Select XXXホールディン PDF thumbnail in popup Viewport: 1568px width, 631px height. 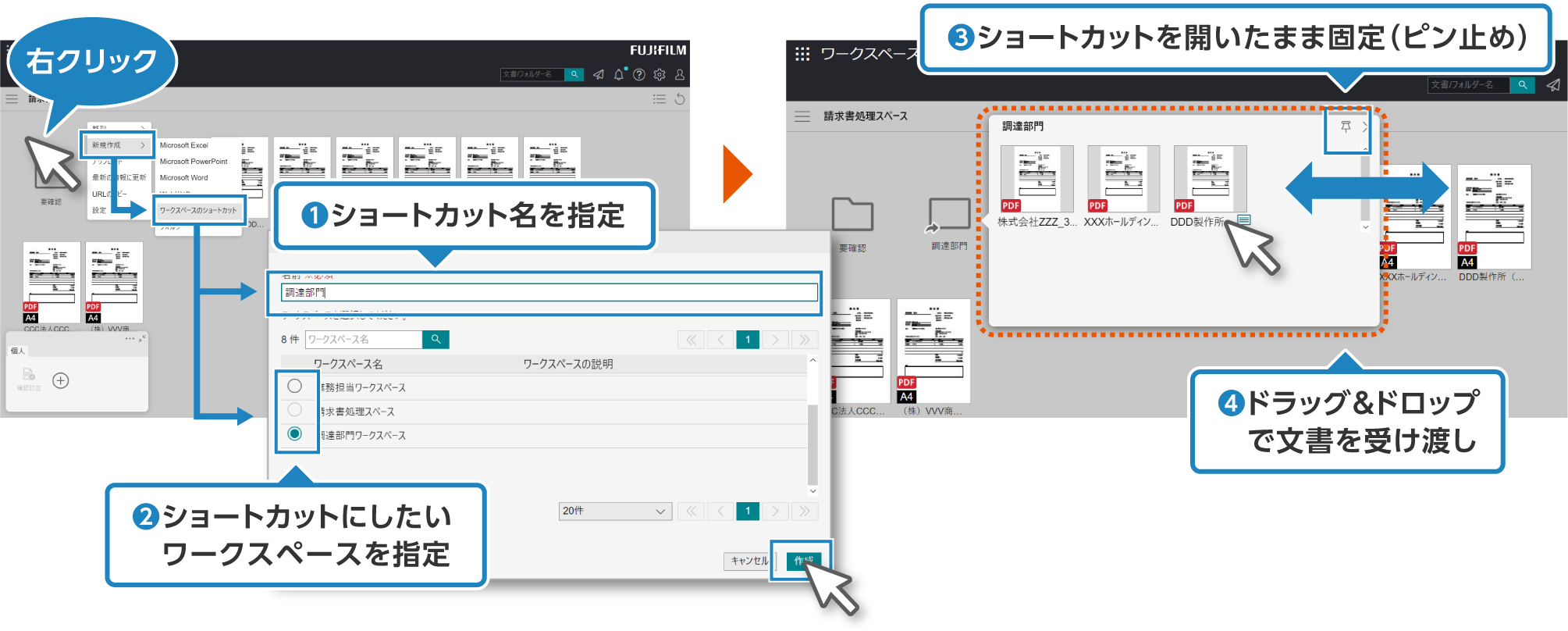pos(1124,179)
